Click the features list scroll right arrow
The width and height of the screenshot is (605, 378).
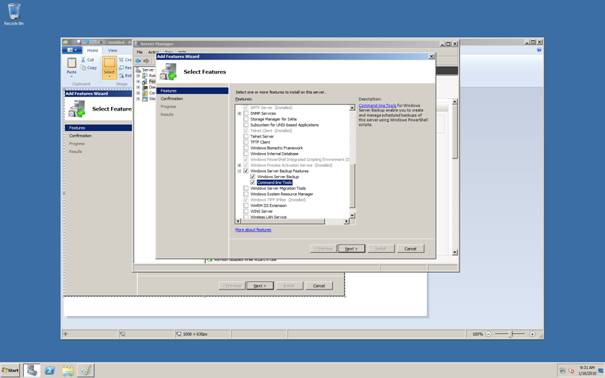(346, 221)
